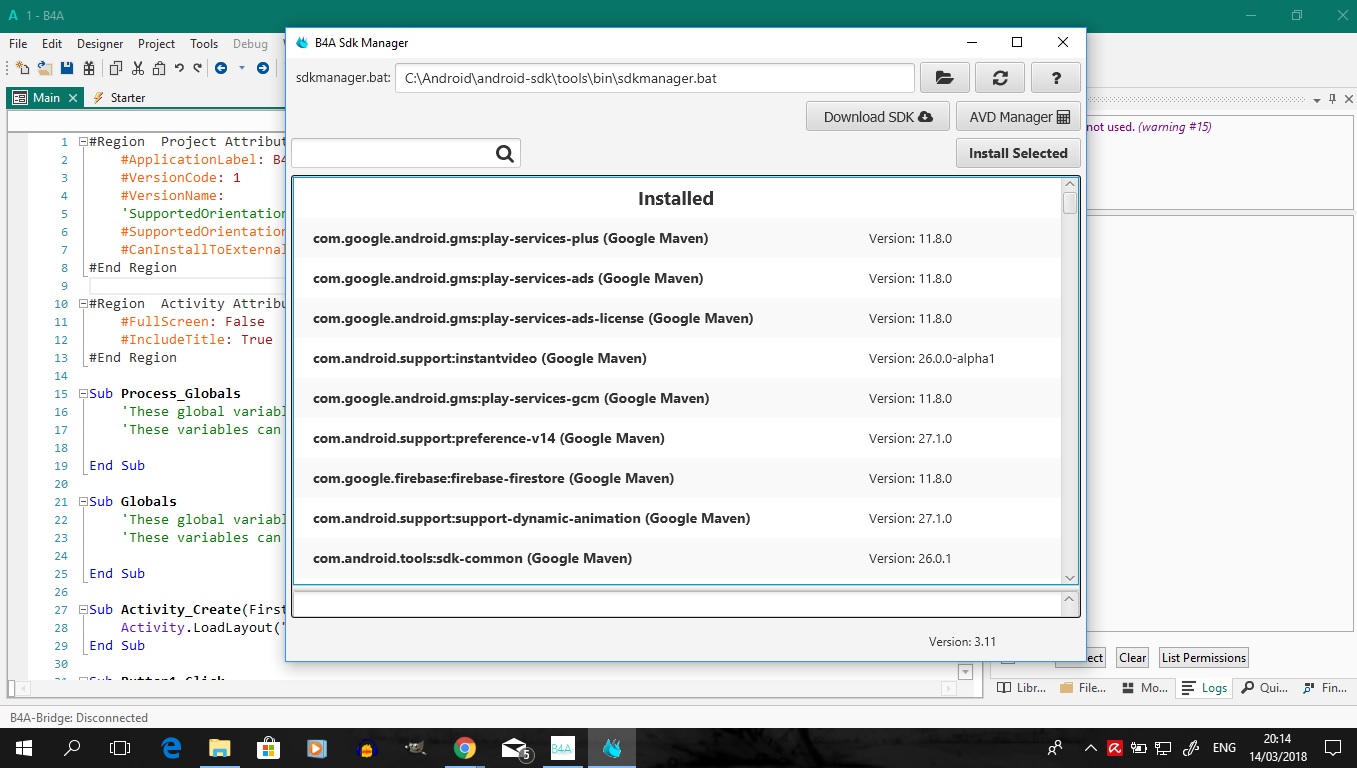The height and width of the screenshot is (768, 1357).
Task: Collapse the Sub Activity_Create block
Action: click(x=84, y=610)
